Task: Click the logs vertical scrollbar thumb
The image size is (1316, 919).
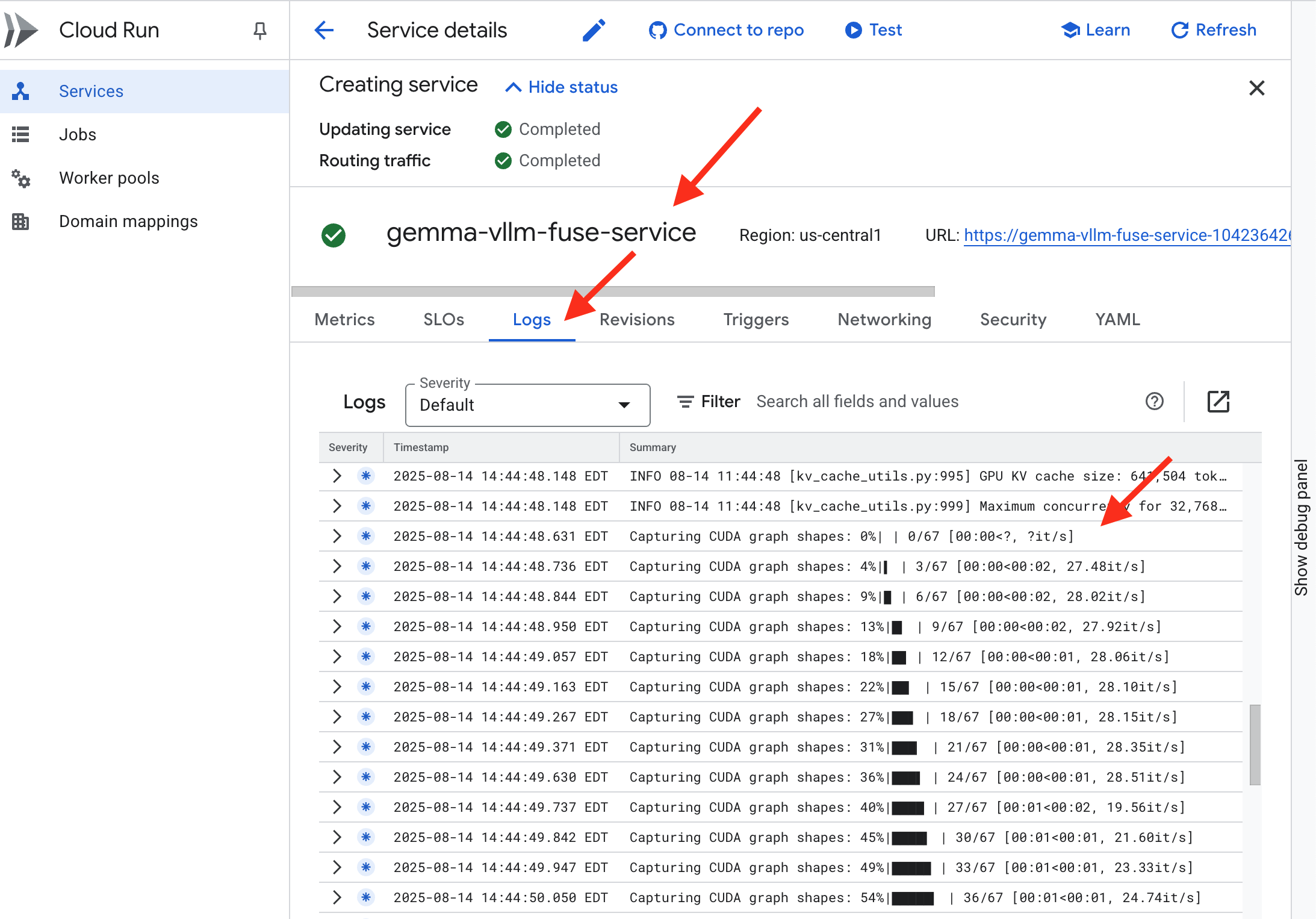Action: coord(1255,745)
